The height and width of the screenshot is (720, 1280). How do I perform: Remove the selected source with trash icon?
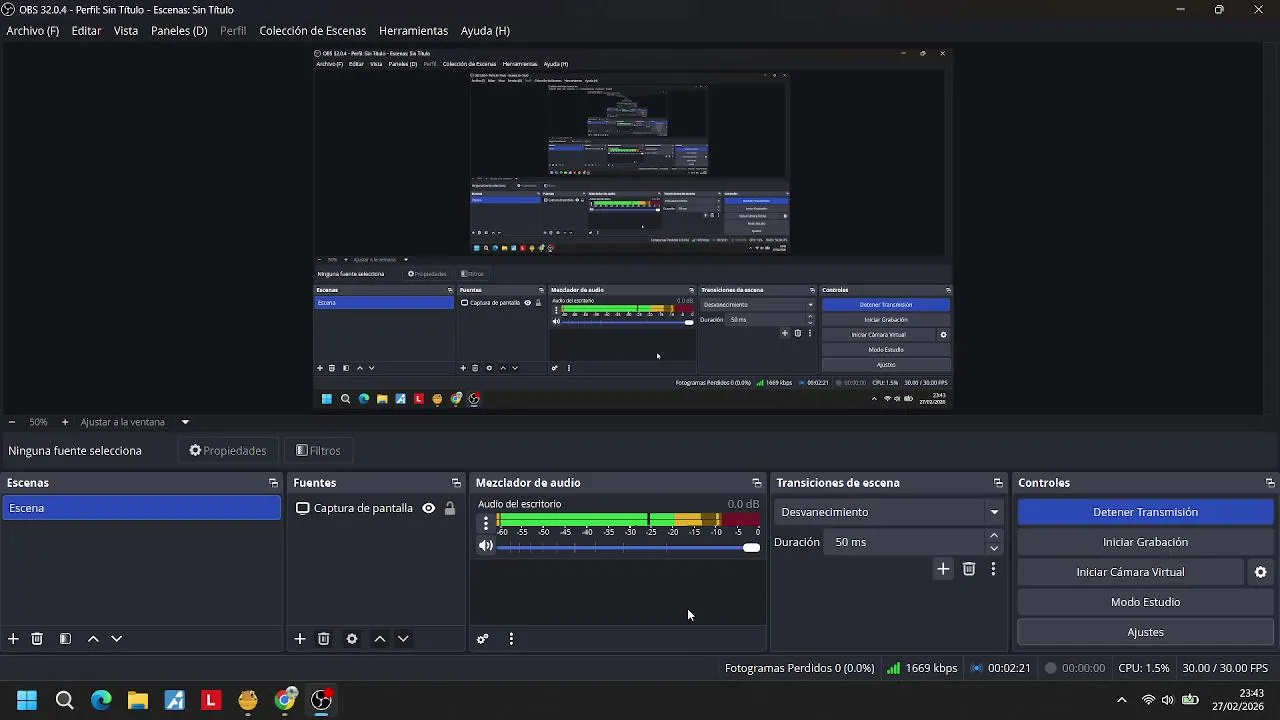[x=324, y=639]
